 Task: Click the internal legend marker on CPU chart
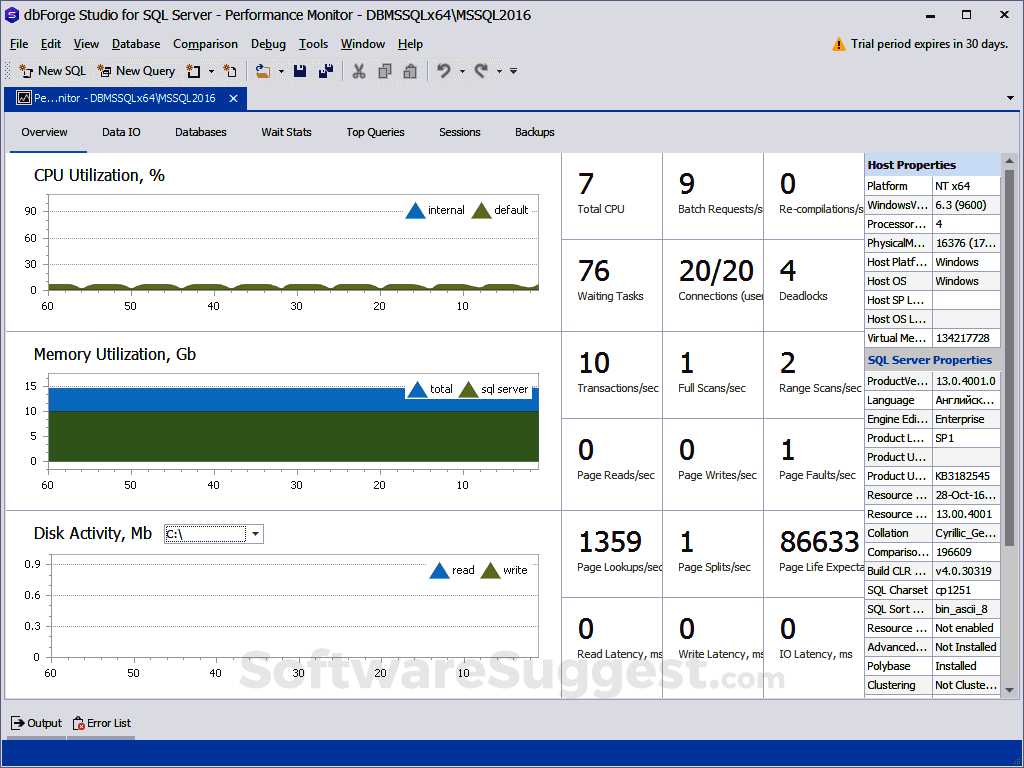pos(415,210)
